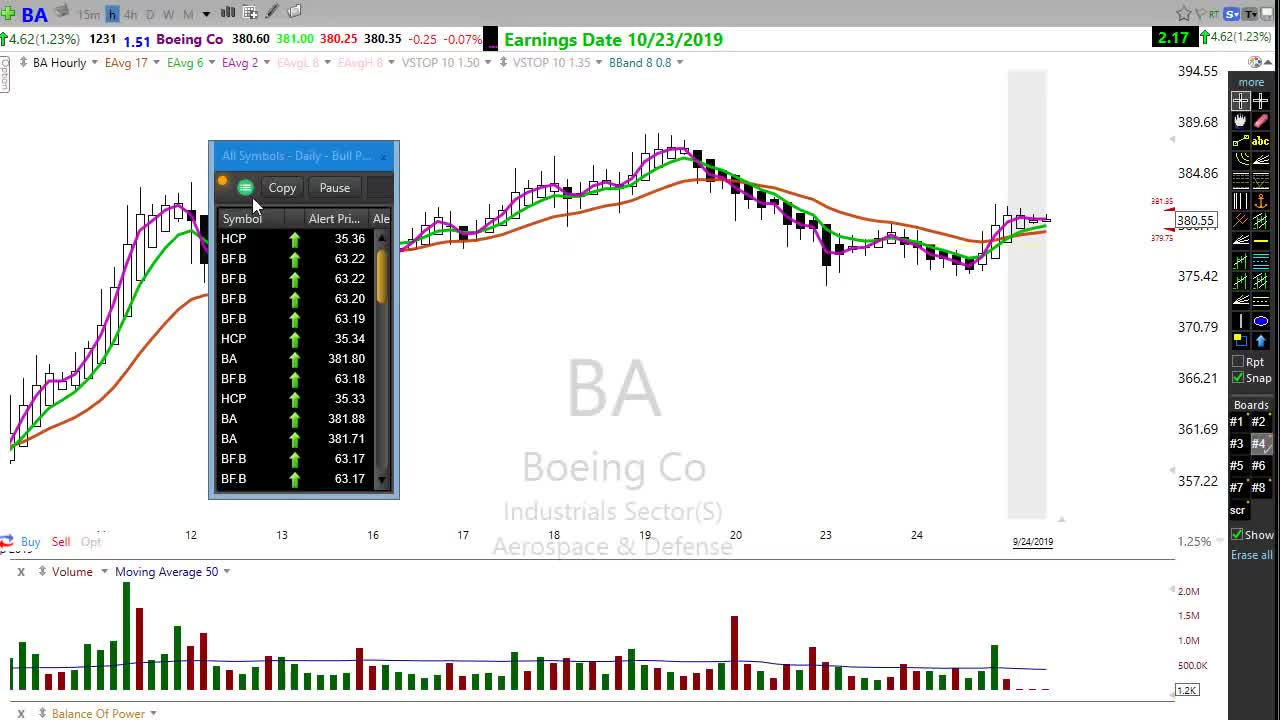The image size is (1280, 720).
Task: Click the pencil drawing tools icon
Action: click(272, 12)
